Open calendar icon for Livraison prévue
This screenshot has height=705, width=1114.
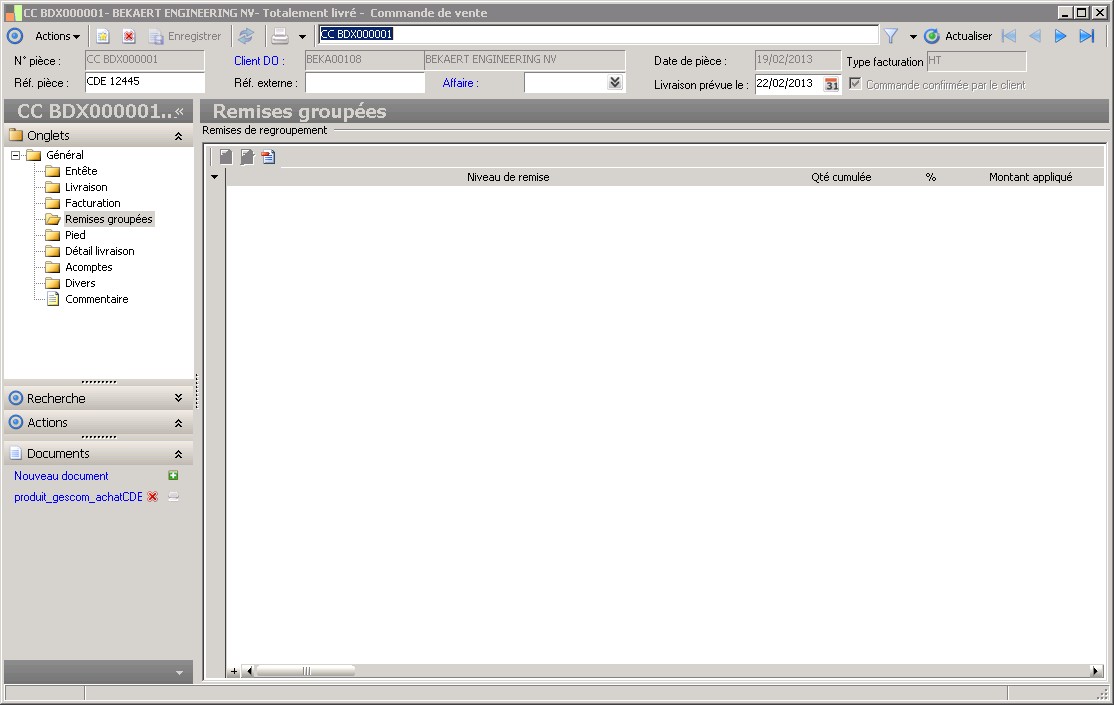click(x=831, y=85)
